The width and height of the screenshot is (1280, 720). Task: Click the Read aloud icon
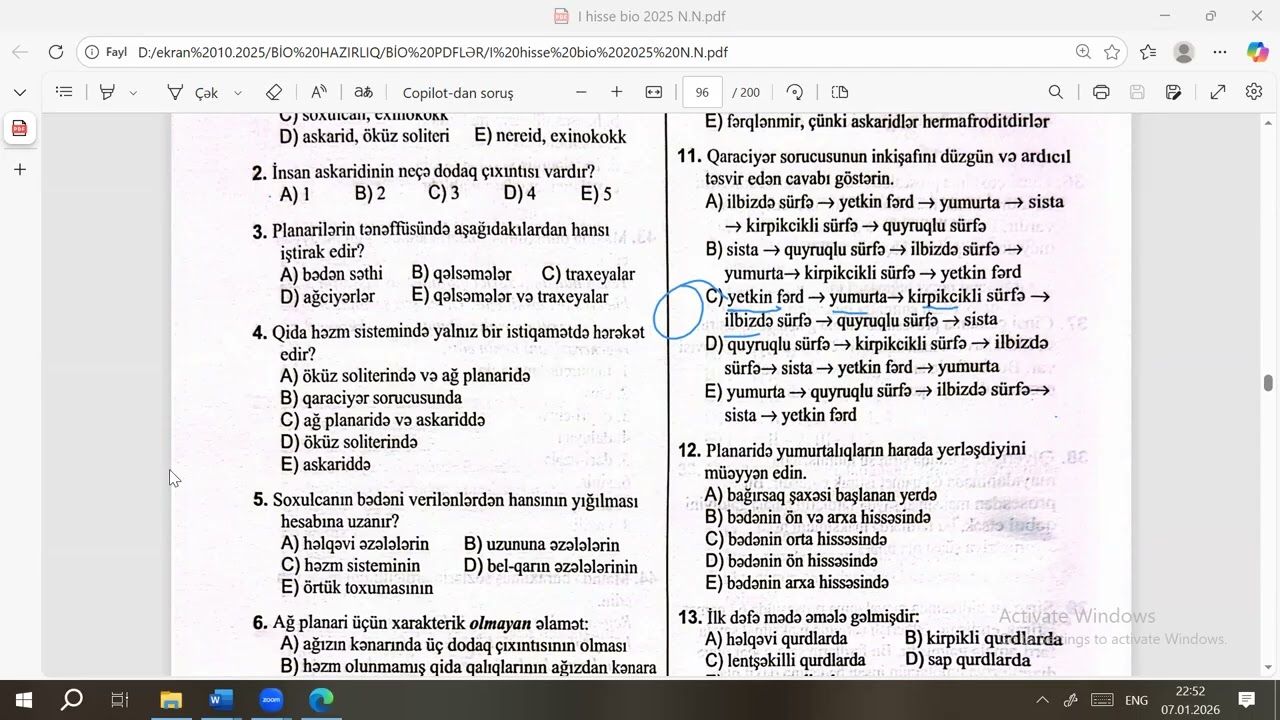coord(319,92)
